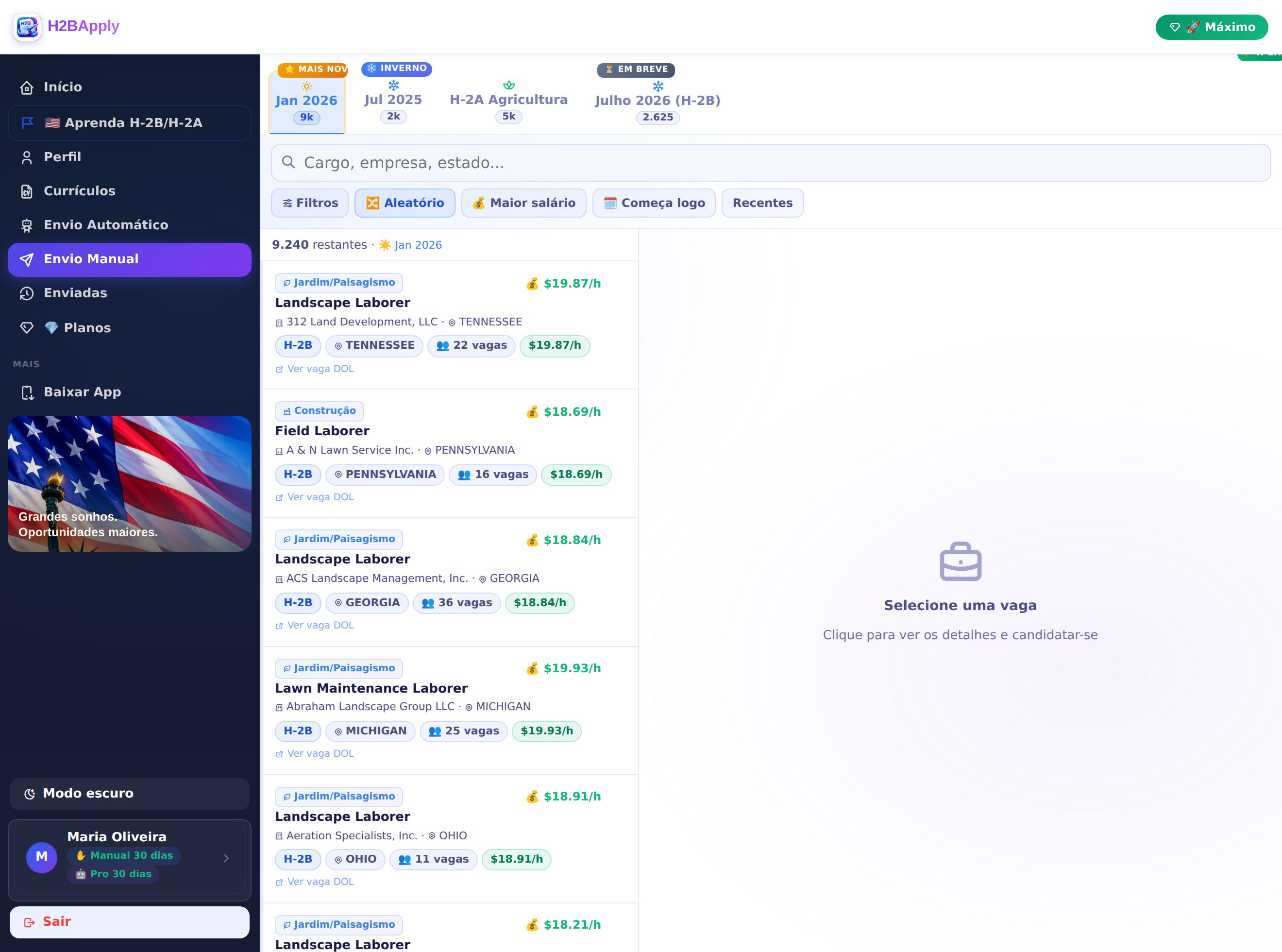Go to Perfil page
Viewport: 1282px width, 952px height.
tap(129, 157)
